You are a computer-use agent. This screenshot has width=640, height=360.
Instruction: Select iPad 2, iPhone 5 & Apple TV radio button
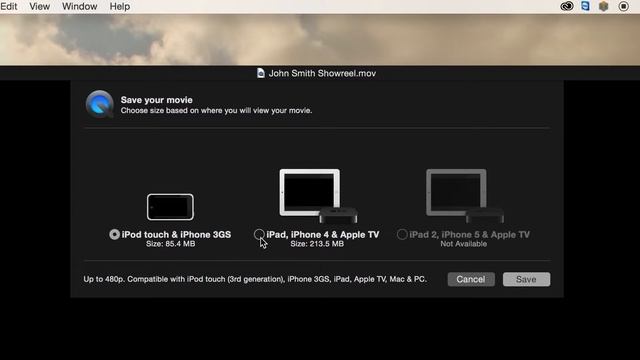tap(402, 234)
